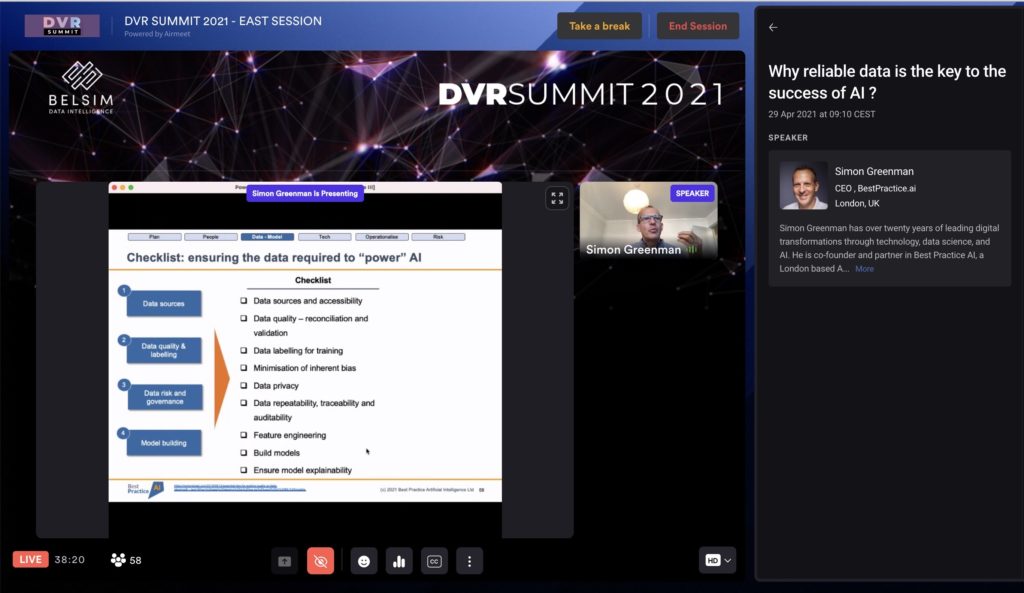Click the 29 Apr 2021 session time text
Screen dimensions: 1024x593
pos(822,114)
